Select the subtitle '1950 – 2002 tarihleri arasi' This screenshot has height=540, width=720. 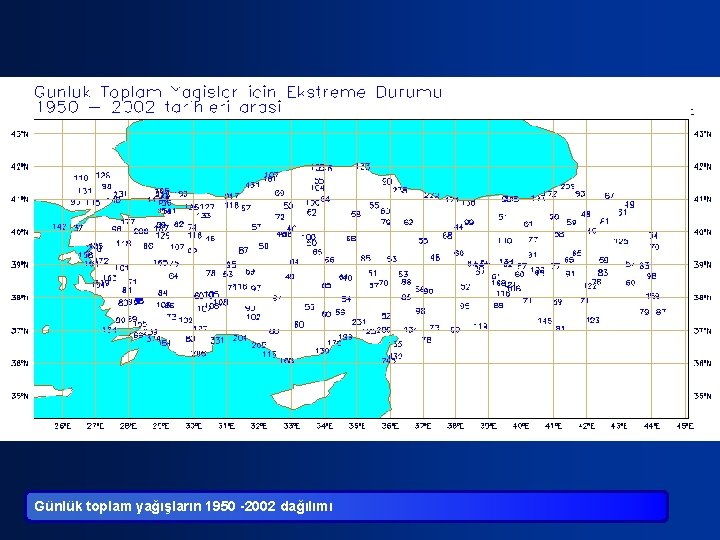tap(158, 107)
